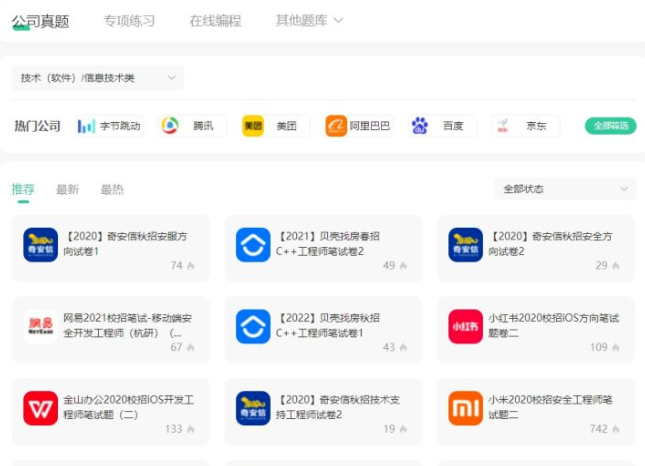The image size is (645, 466).
Task: Switch to the 专项练习 tab
Action: pyautogui.click(x=129, y=21)
